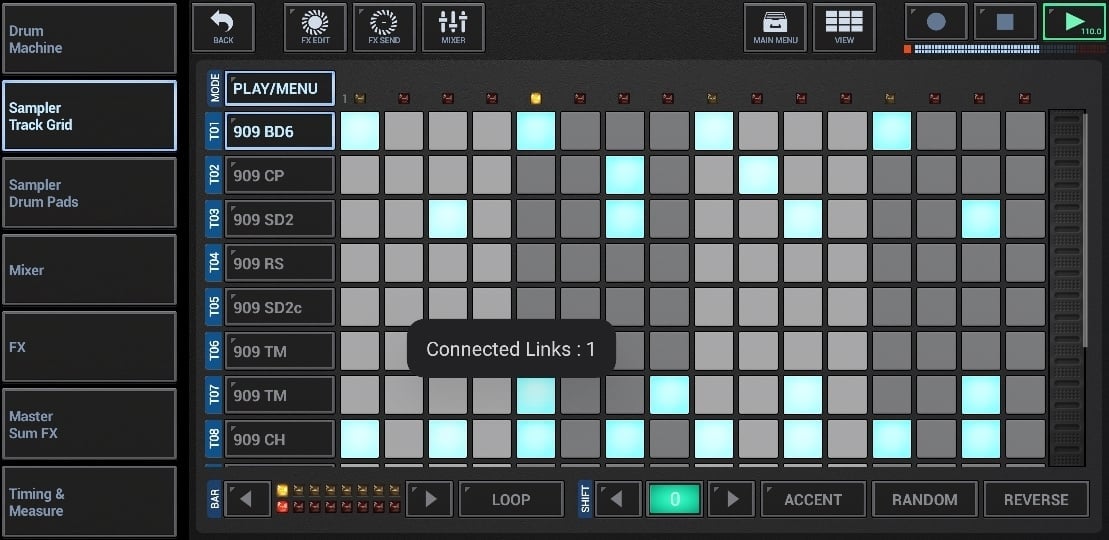Viewport: 1109px width, 540px height.
Task: Click the RANDOM button
Action: (x=924, y=499)
